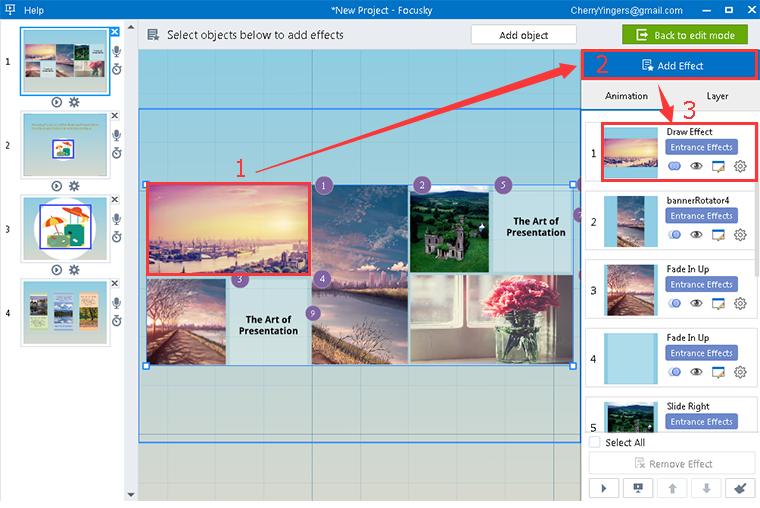Click the microphone icon beside slide 3
The image size is (760, 508).
tap(116, 219)
